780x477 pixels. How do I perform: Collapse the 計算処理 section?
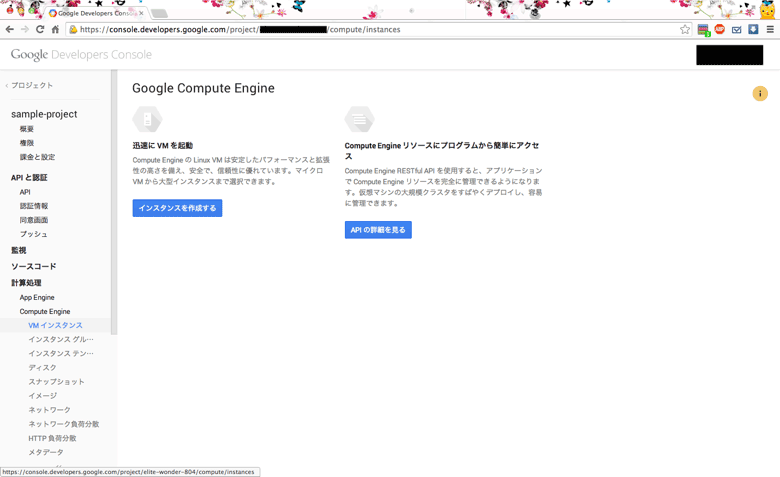click(26, 283)
